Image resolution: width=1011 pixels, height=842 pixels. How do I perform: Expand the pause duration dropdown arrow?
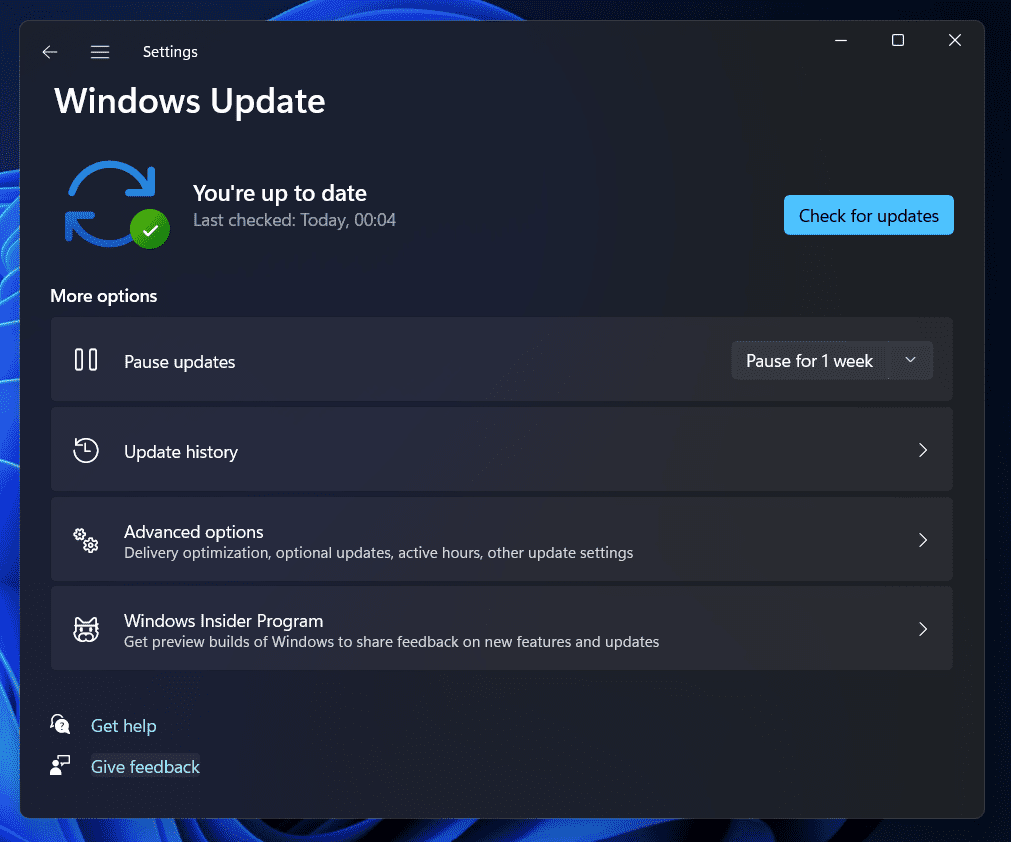910,360
